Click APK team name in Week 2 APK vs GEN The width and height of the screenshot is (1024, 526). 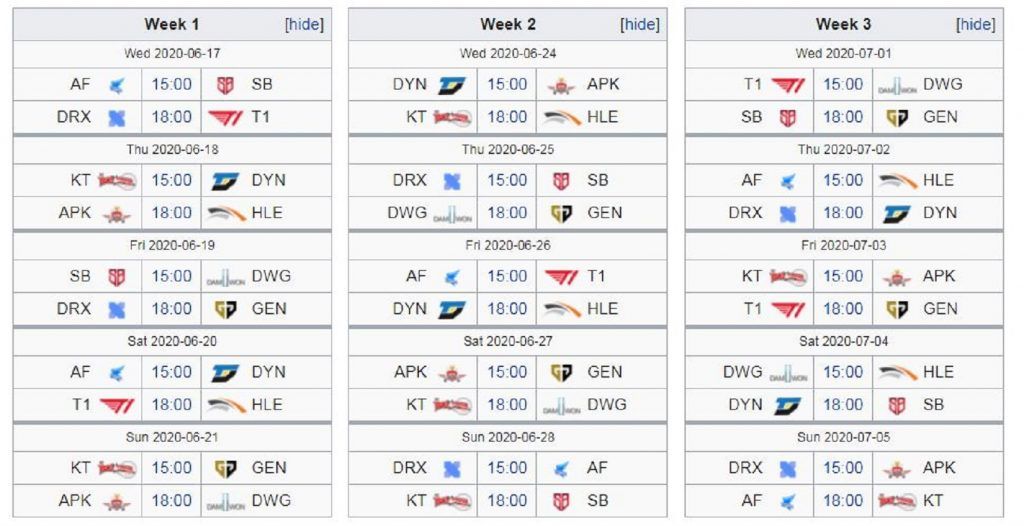click(x=410, y=372)
